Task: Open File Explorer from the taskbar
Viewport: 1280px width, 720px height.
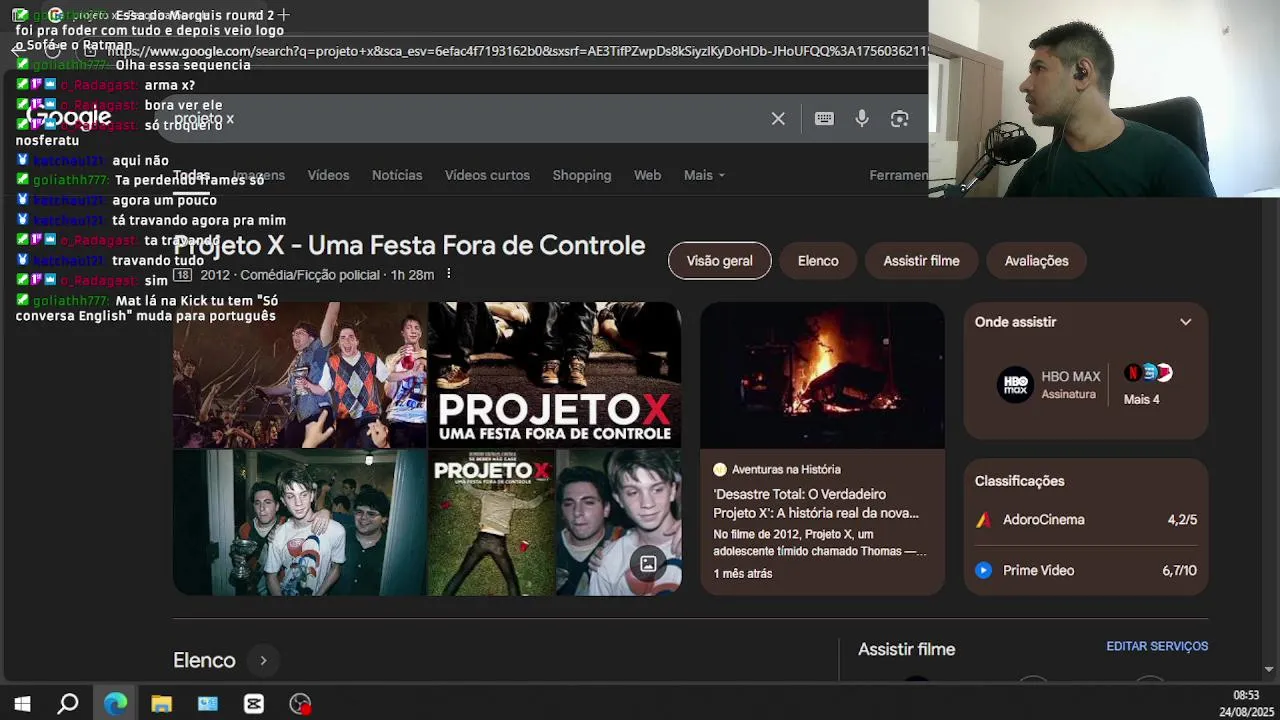Action: (x=161, y=704)
